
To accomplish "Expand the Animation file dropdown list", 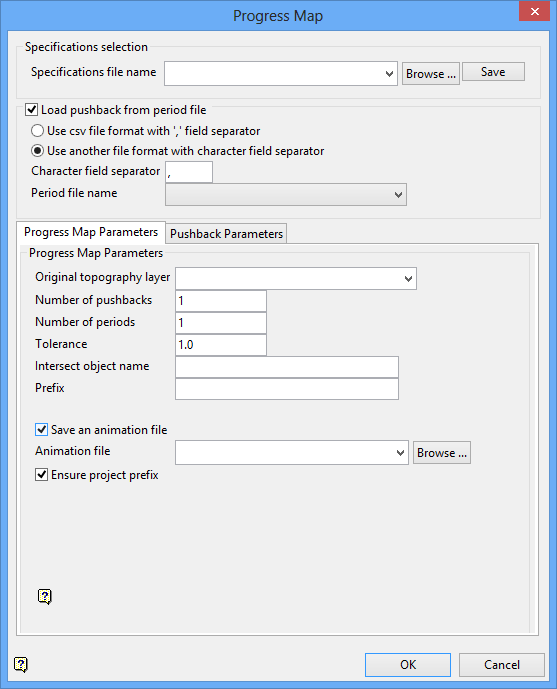I will [400, 453].
